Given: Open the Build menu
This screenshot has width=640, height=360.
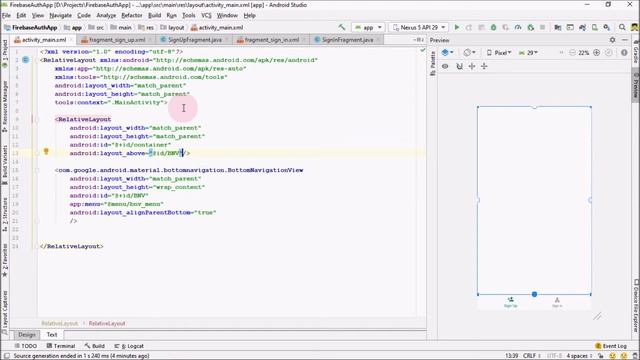Looking at the screenshot, I should 154,15.
